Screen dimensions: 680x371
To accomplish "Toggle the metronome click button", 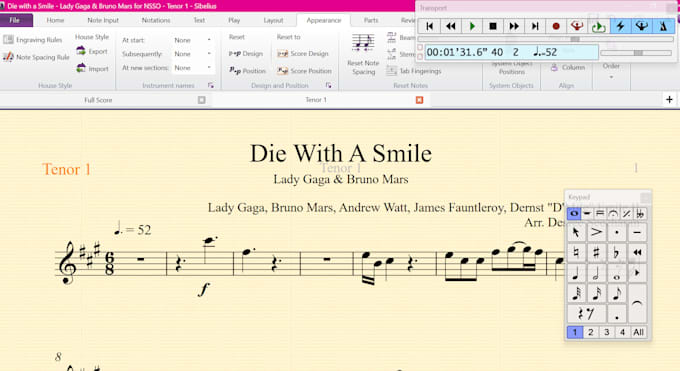I will point(663,26).
